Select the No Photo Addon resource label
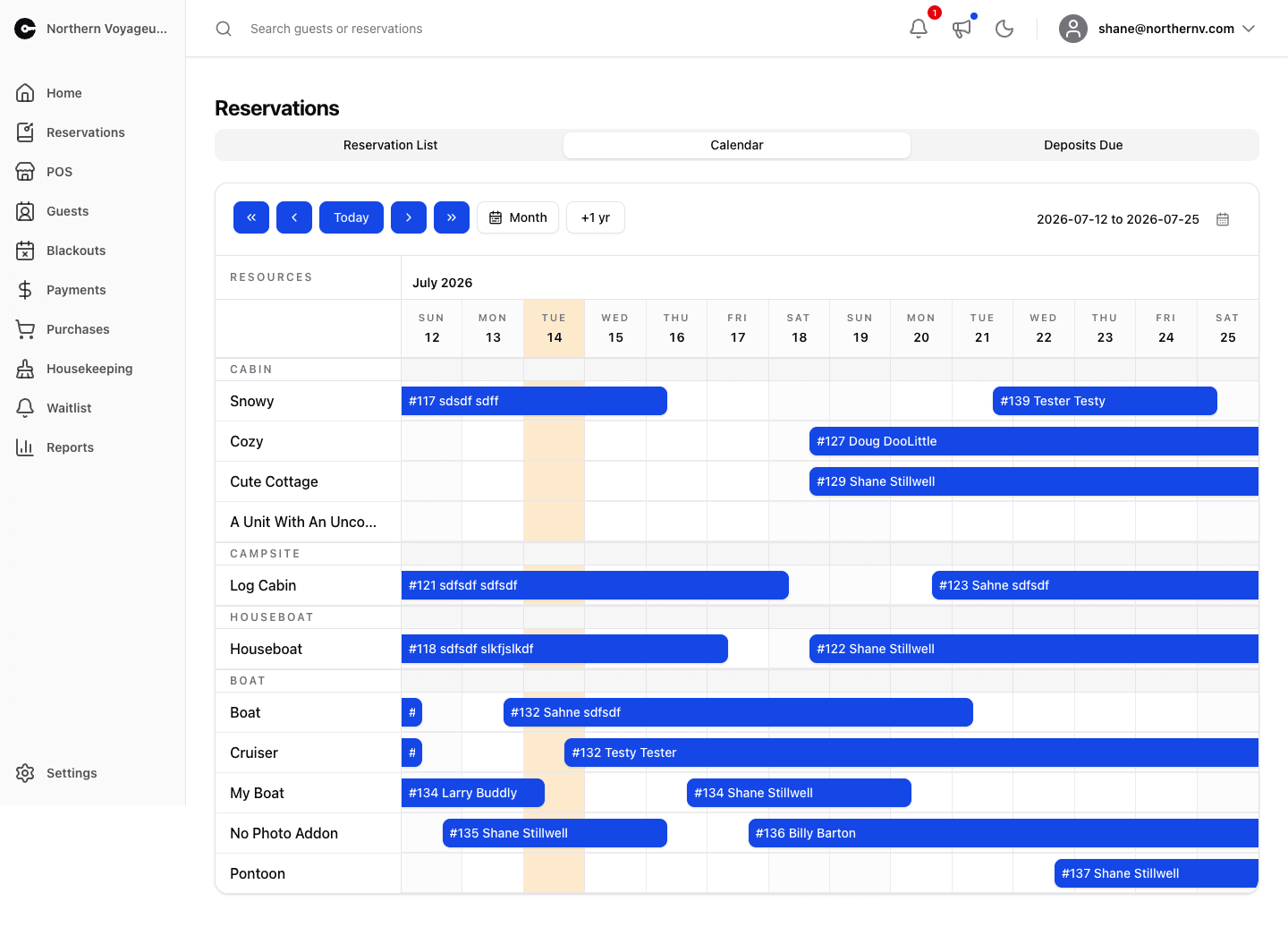Image resolution: width=1288 pixels, height=944 pixels. tap(284, 833)
